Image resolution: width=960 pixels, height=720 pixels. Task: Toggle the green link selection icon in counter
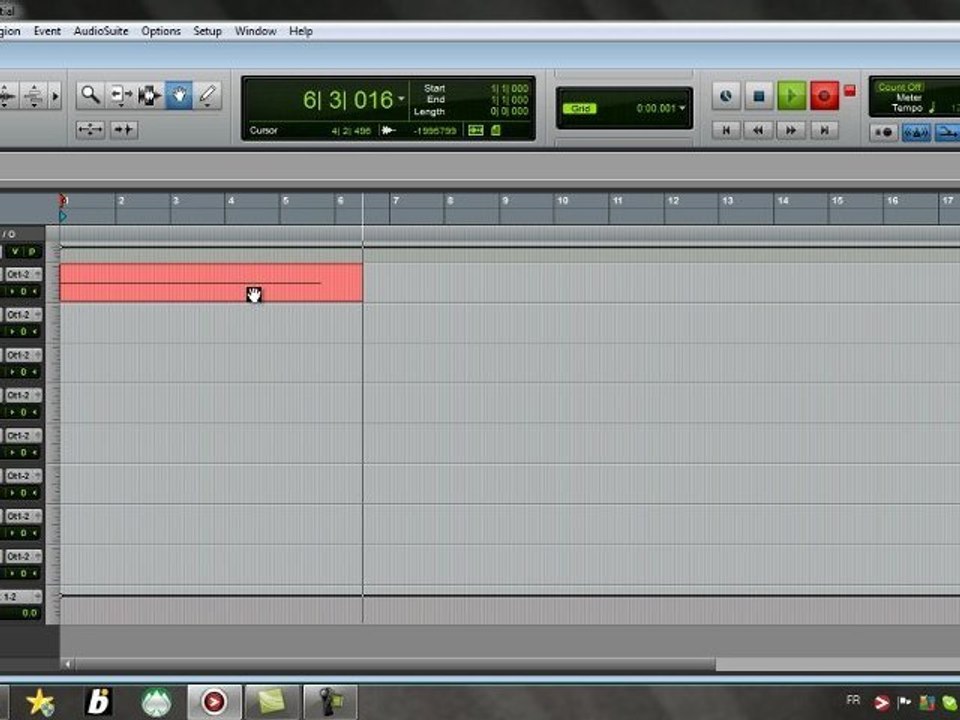tap(476, 130)
